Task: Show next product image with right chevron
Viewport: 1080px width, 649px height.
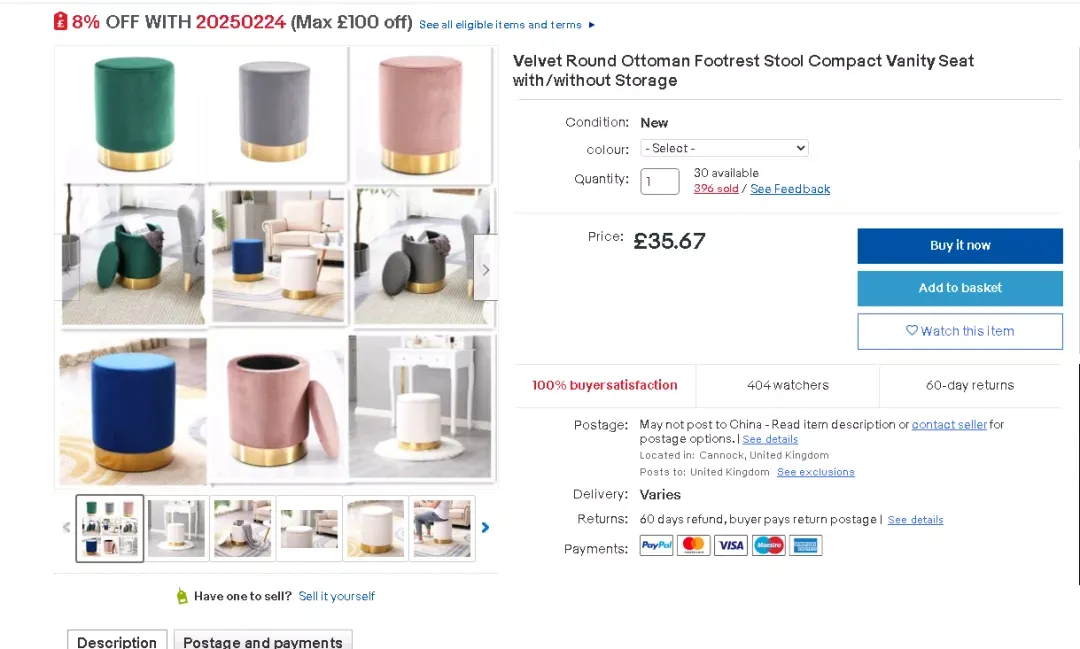Action: pos(486,269)
